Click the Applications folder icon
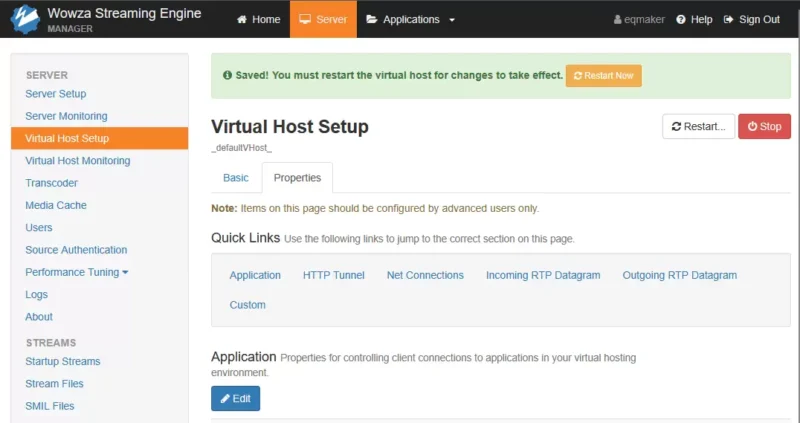 [x=372, y=19]
